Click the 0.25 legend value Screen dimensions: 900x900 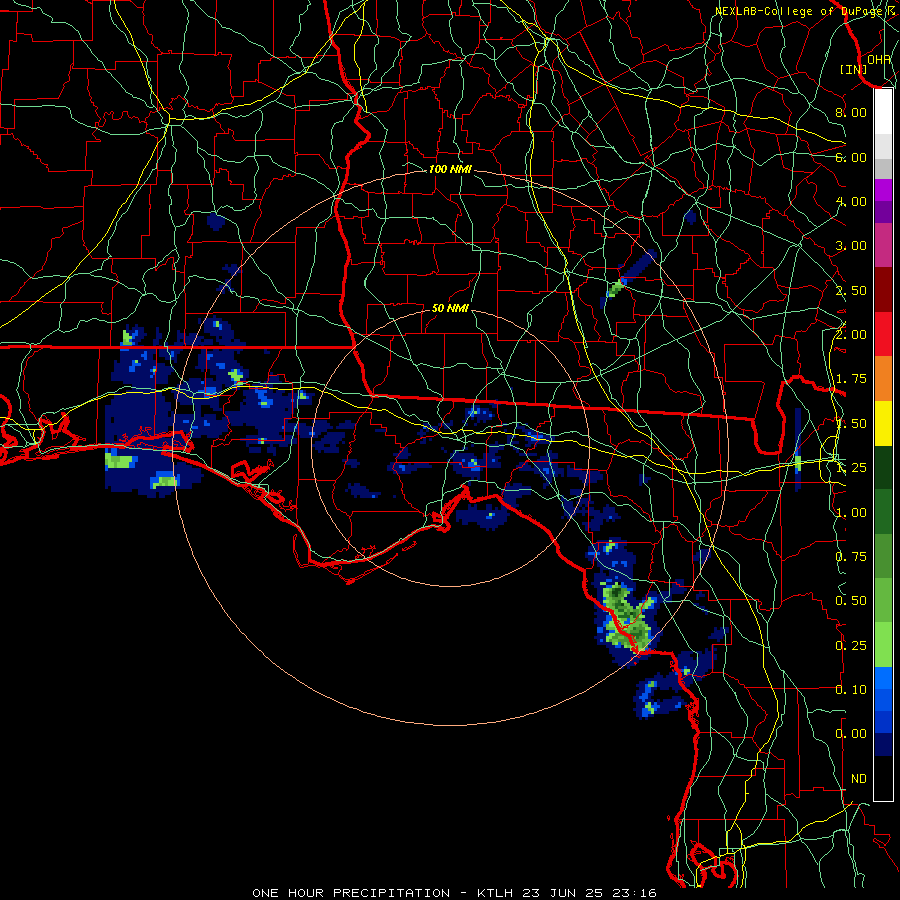tap(851, 646)
